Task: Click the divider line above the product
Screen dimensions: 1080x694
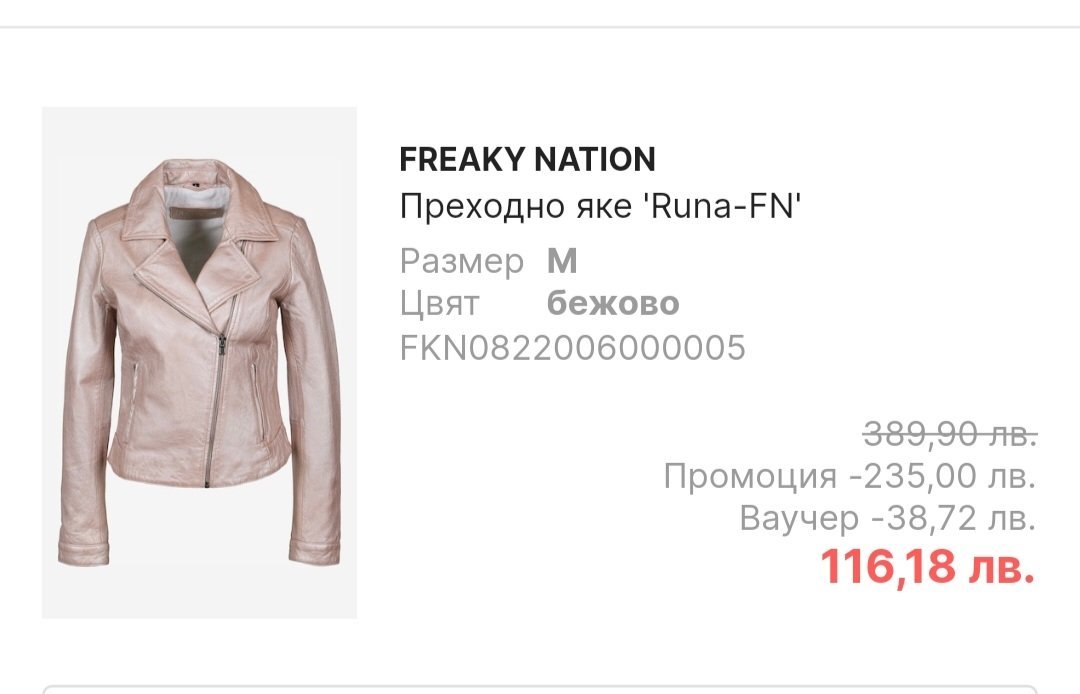Action: (x=540, y=27)
